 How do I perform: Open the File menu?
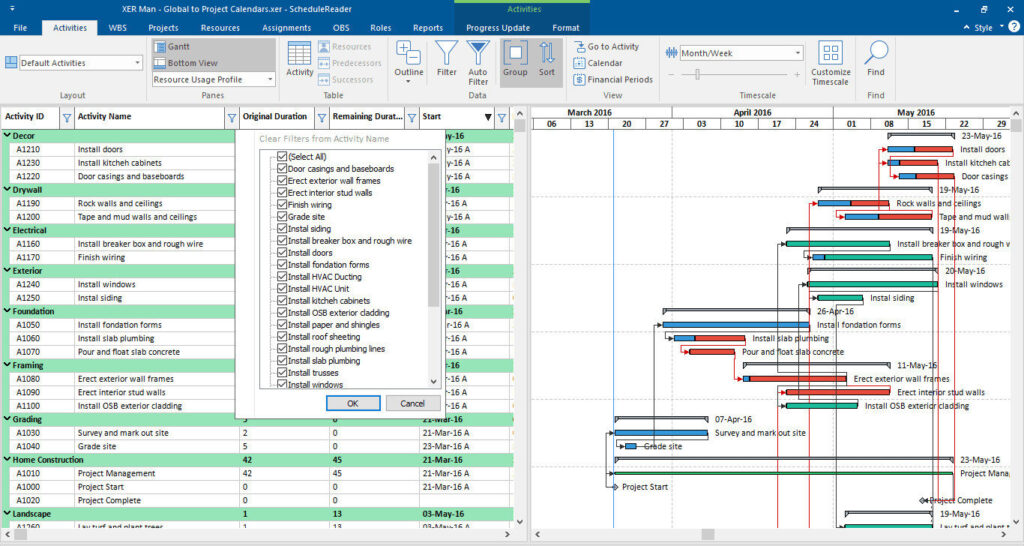click(x=20, y=27)
